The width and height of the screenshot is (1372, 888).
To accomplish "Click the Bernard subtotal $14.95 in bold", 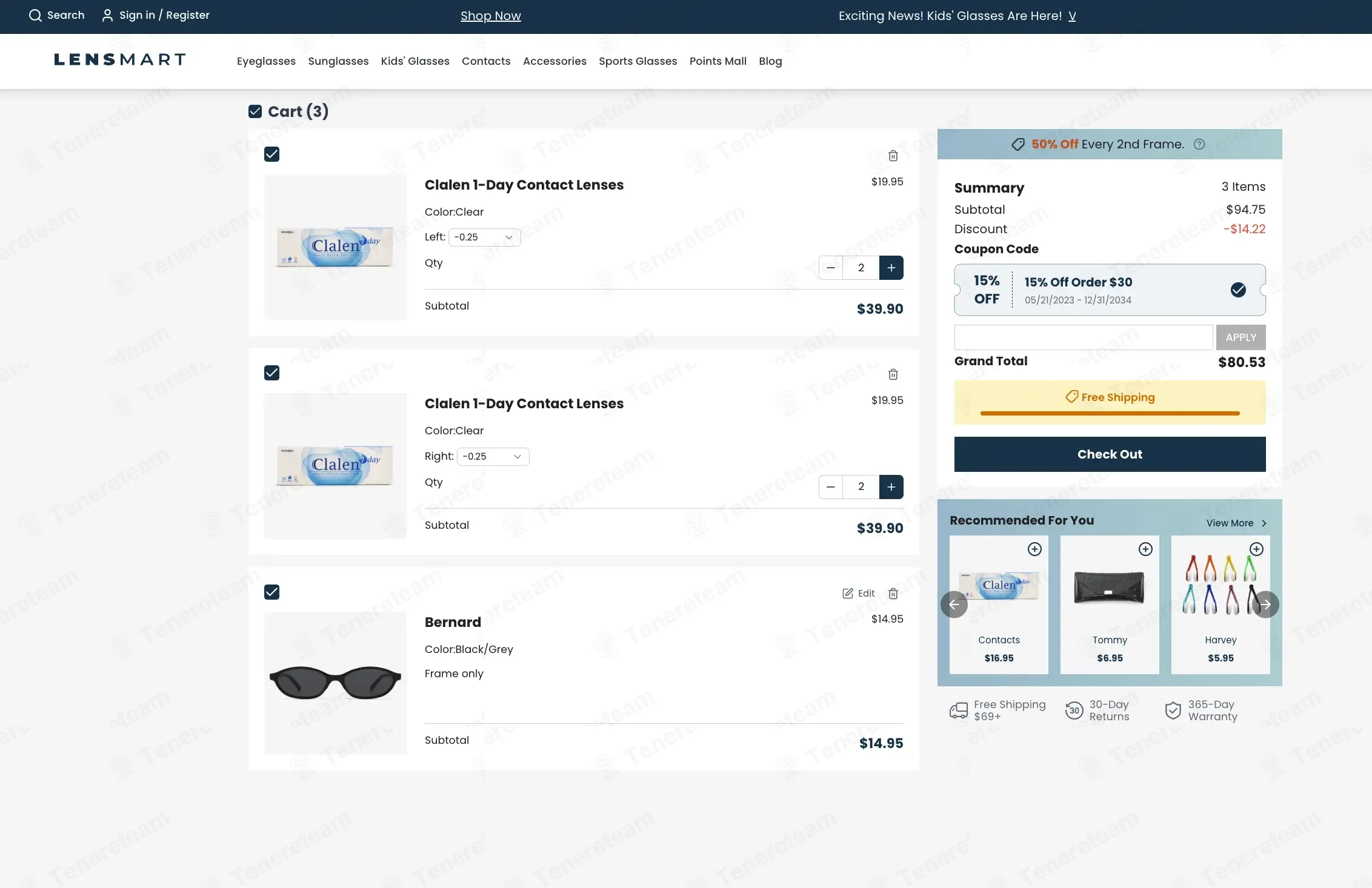I will 881,743.
